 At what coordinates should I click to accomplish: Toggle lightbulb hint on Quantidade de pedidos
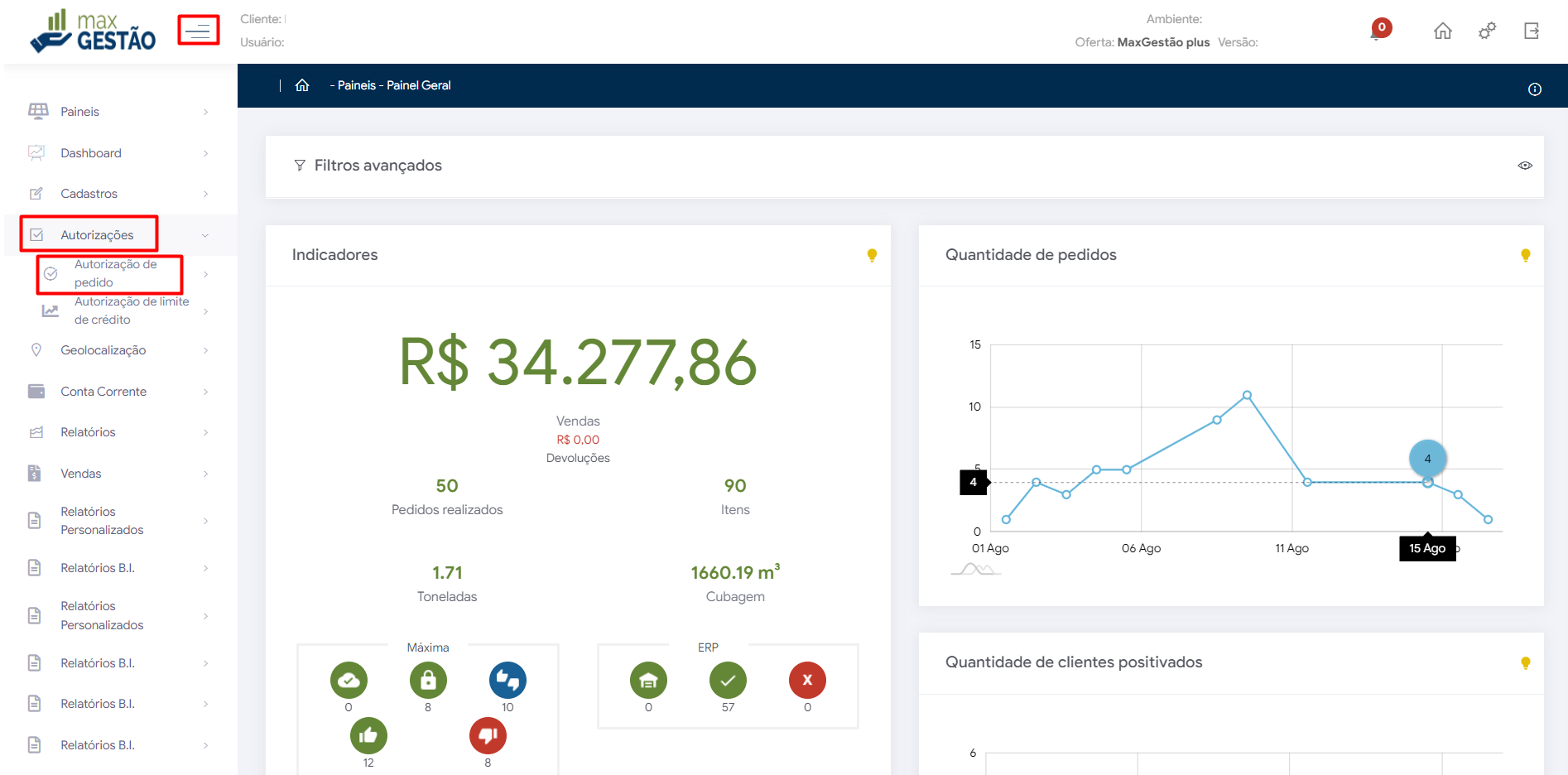click(1525, 255)
